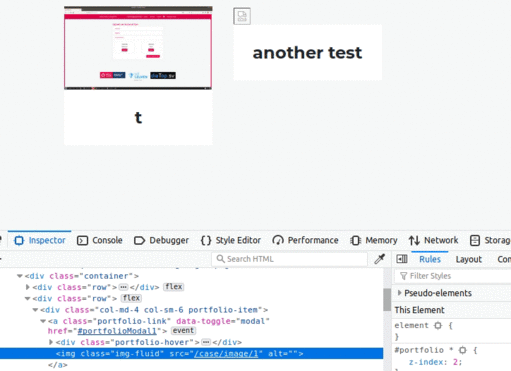This screenshot has height=371, width=511.
Task: Click the Network arrows icon
Action: (x=414, y=240)
